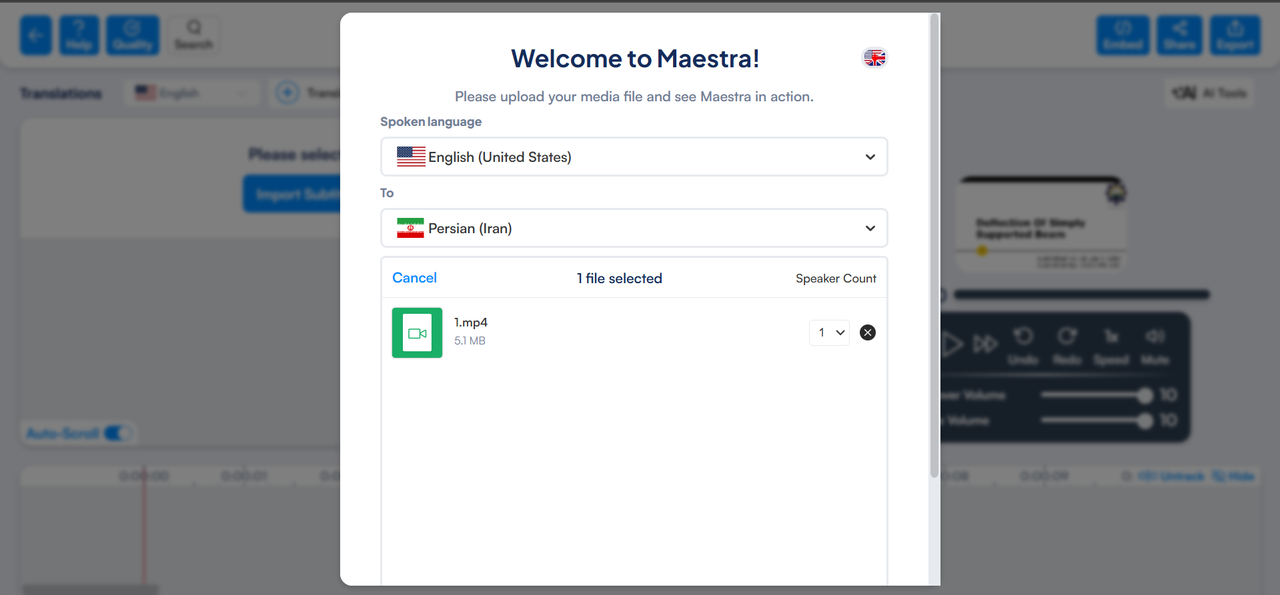This screenshot has width=1280, height=595.
Task: Click the Import Subtitles button behind the dialog
Action: click(x=292, y=194)
